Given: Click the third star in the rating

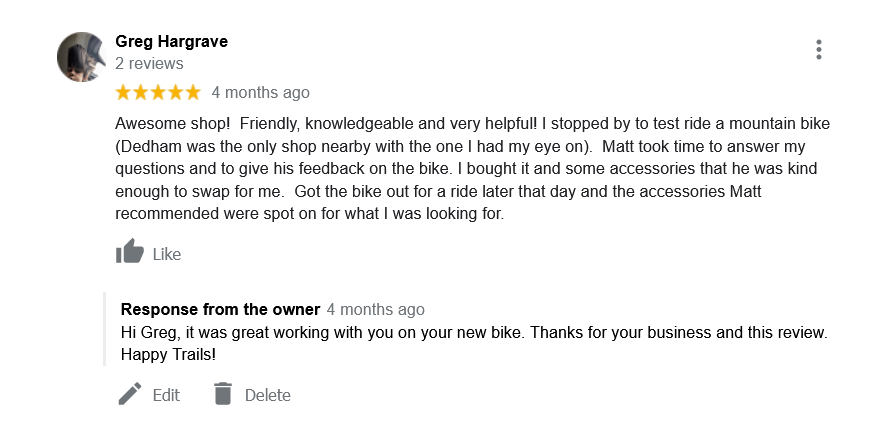Looking at the screenshot, I should [x=158, y=92].
